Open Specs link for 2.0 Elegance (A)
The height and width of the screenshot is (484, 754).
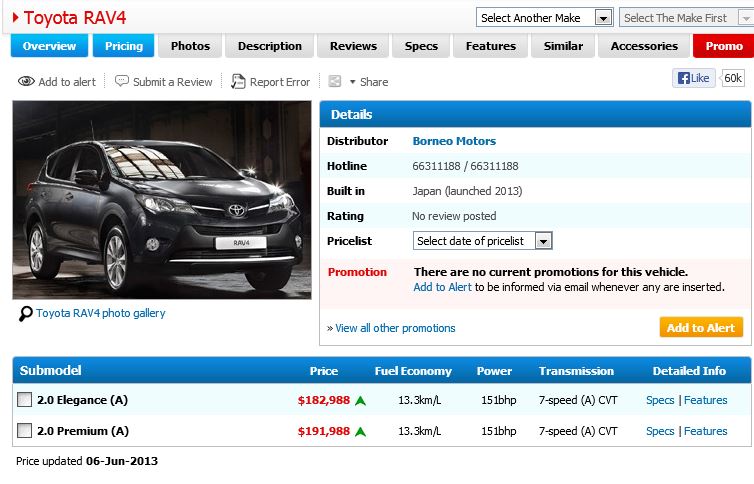pyautogui.click(x=660, y=400)
